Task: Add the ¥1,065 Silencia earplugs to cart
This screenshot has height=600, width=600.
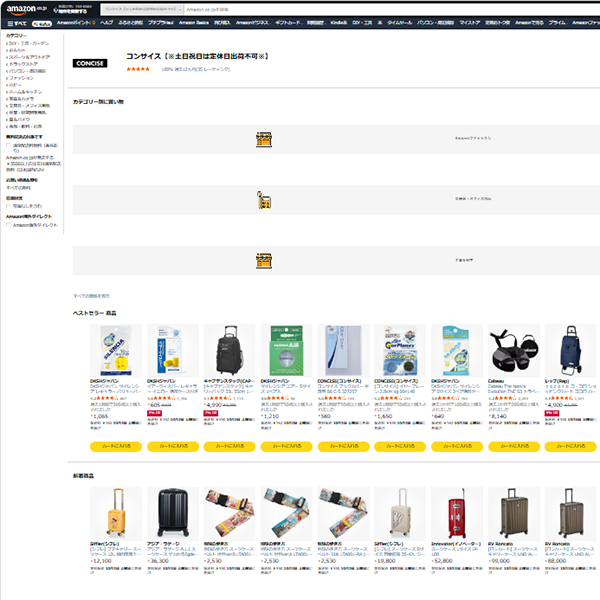Action: pyautogui.click(x=116, y=447)
